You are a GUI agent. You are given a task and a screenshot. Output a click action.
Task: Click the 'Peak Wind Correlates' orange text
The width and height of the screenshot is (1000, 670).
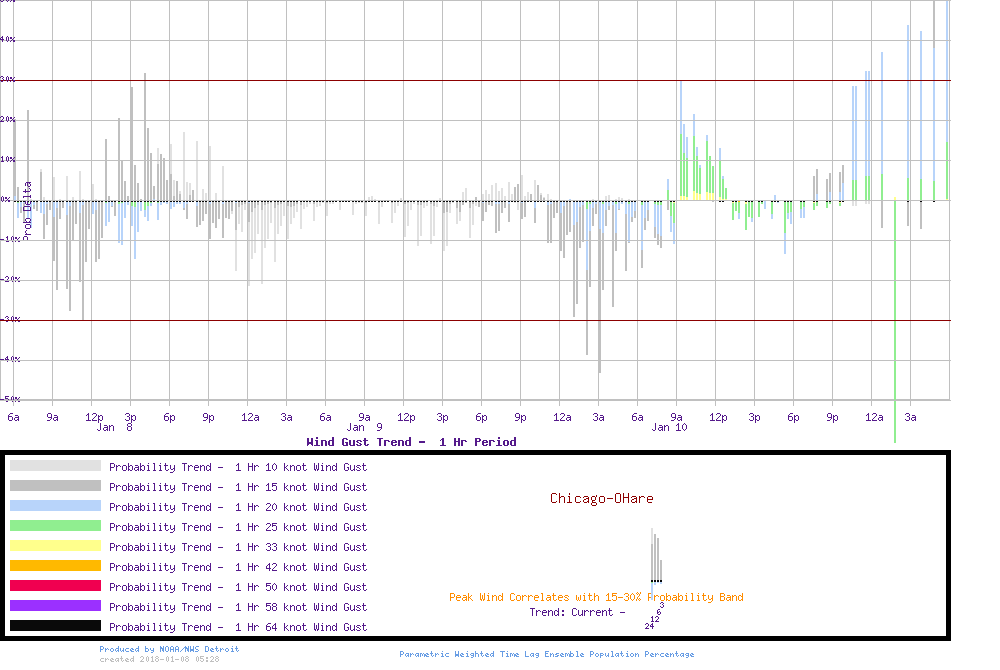[x=596, y=597]
